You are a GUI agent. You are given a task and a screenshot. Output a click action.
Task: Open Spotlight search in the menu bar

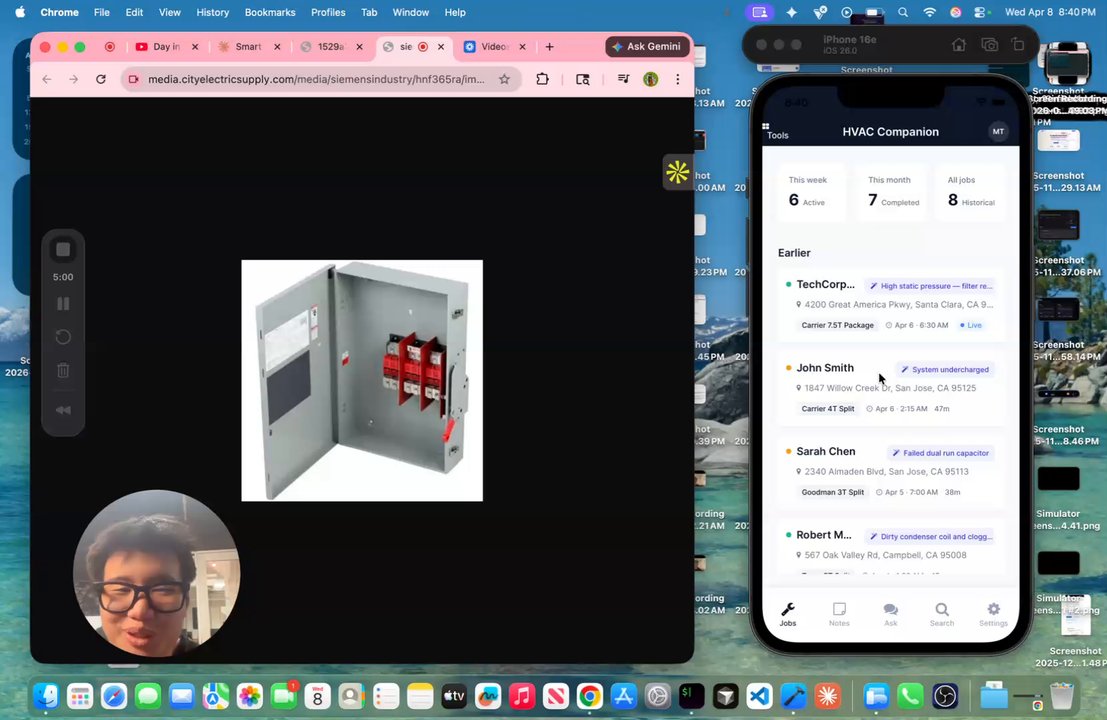pos(903,12)
